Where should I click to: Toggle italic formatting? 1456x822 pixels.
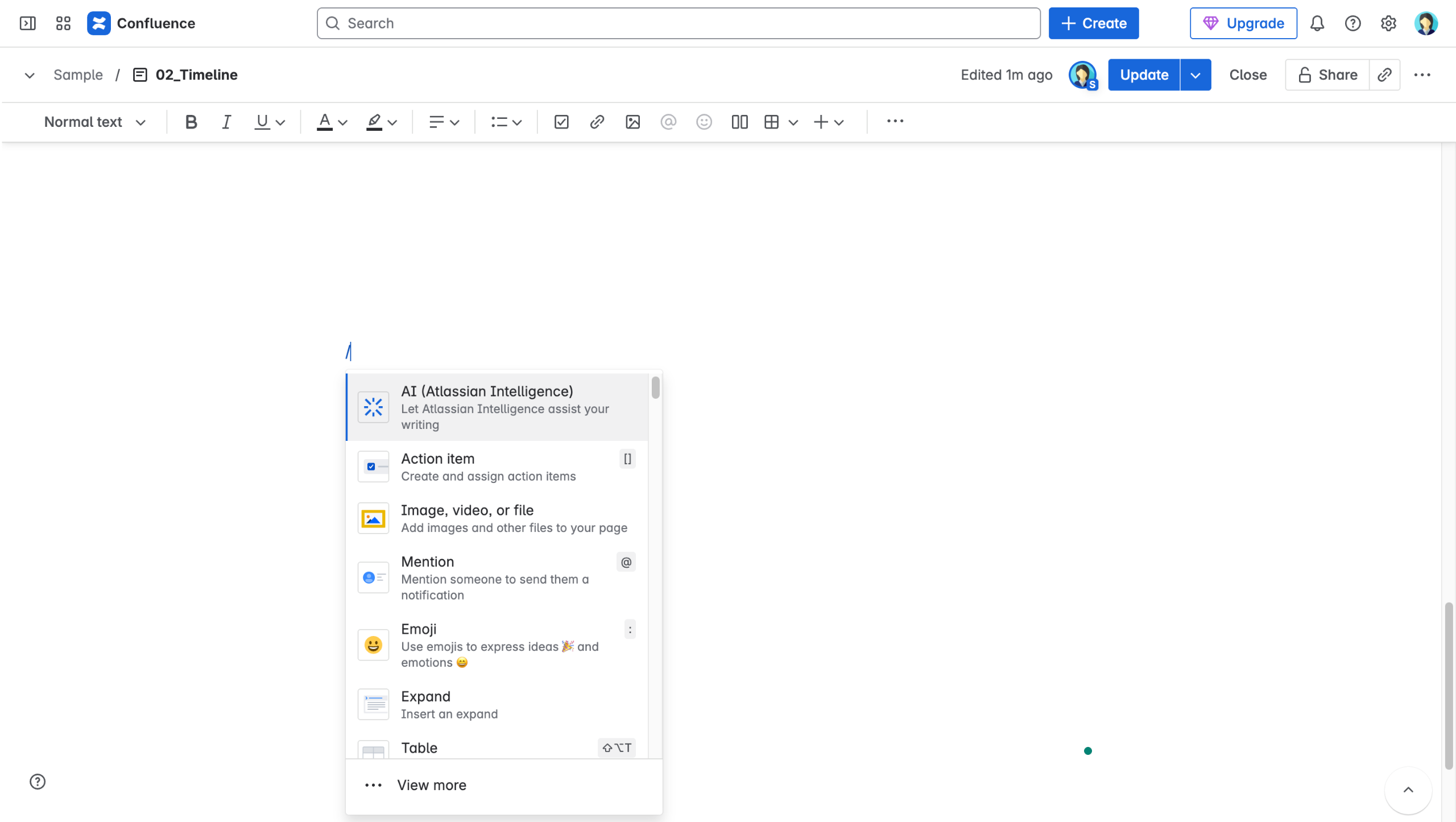click(x=226, y=122)
